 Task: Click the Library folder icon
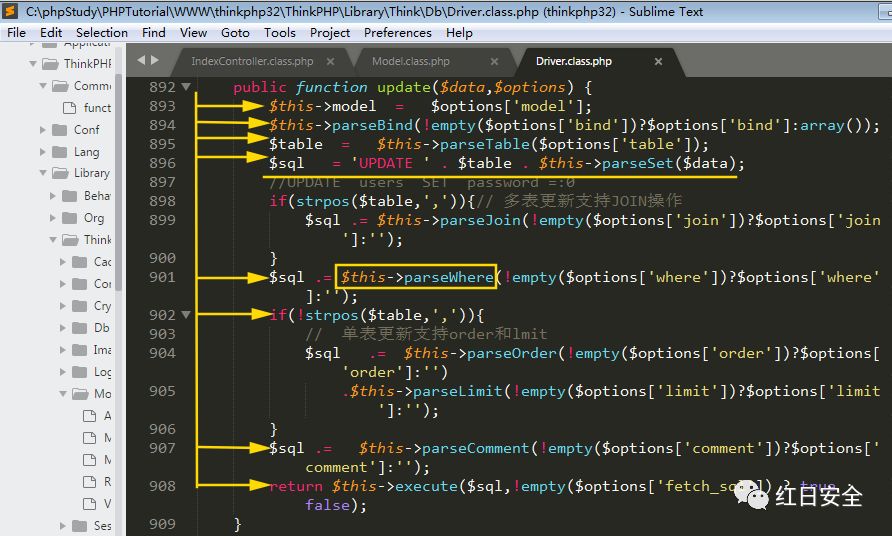click(x=60, y=173)
